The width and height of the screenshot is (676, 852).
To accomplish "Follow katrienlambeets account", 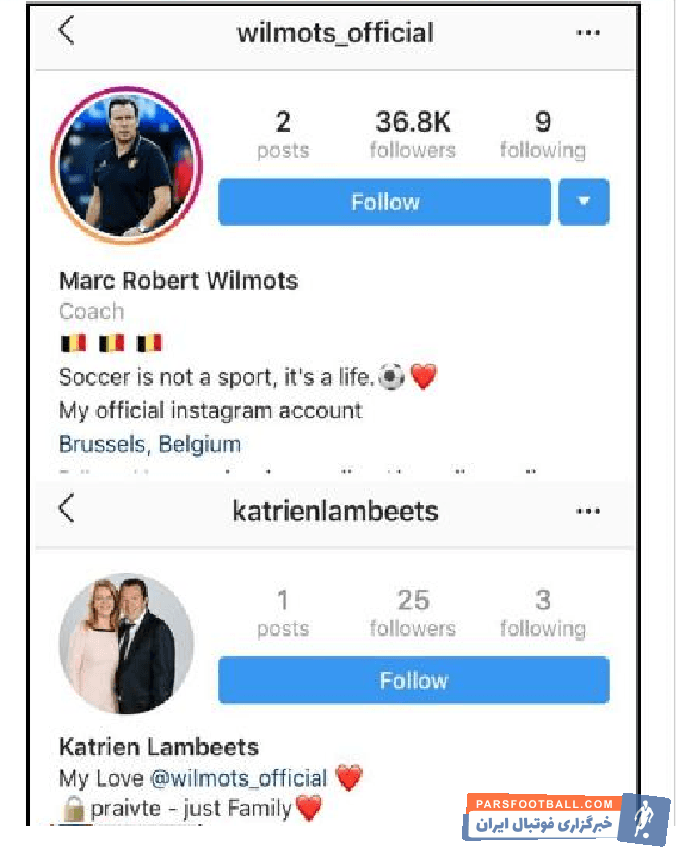I will [x=414, y=680].
